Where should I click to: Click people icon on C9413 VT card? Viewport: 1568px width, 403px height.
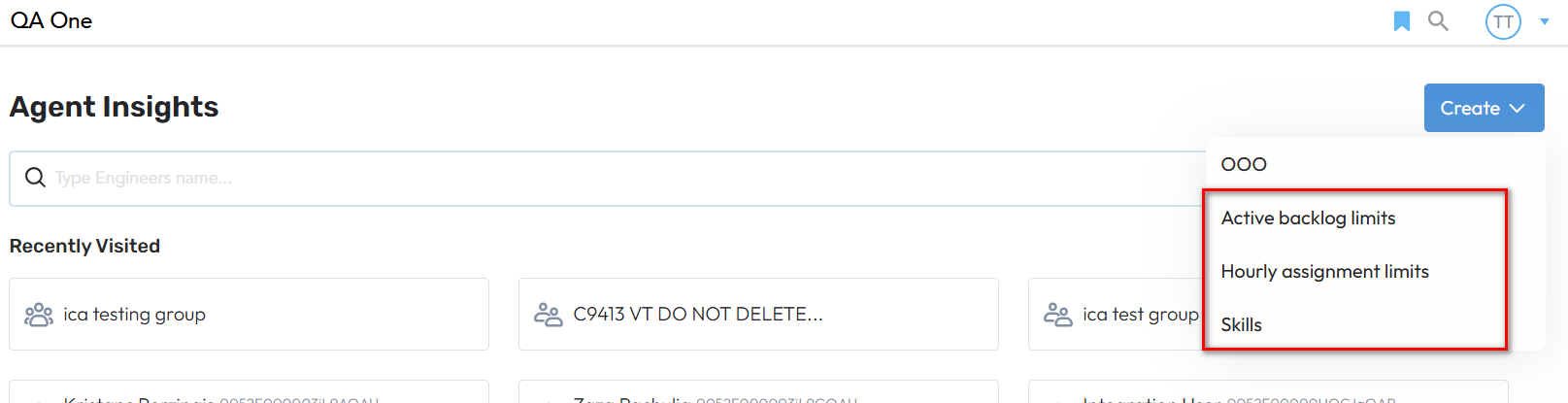tap(549, 315)
